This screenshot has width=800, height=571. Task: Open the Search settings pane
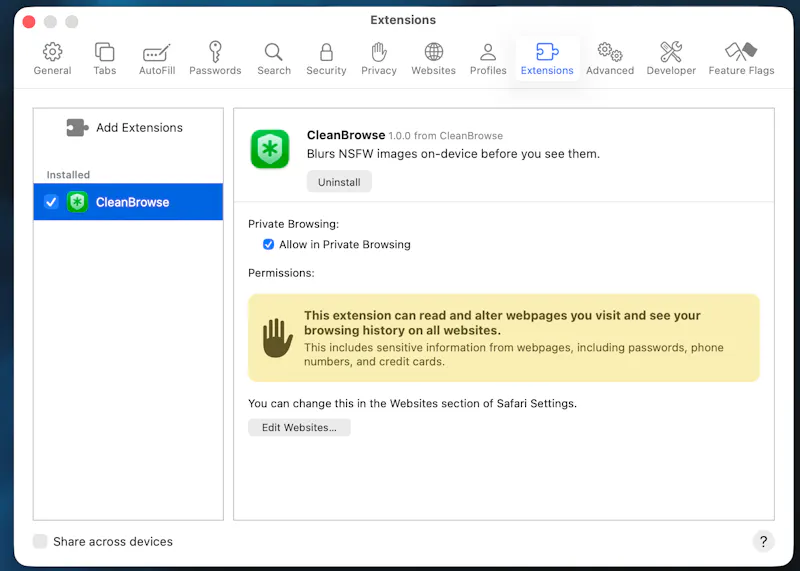pos(274,59)
